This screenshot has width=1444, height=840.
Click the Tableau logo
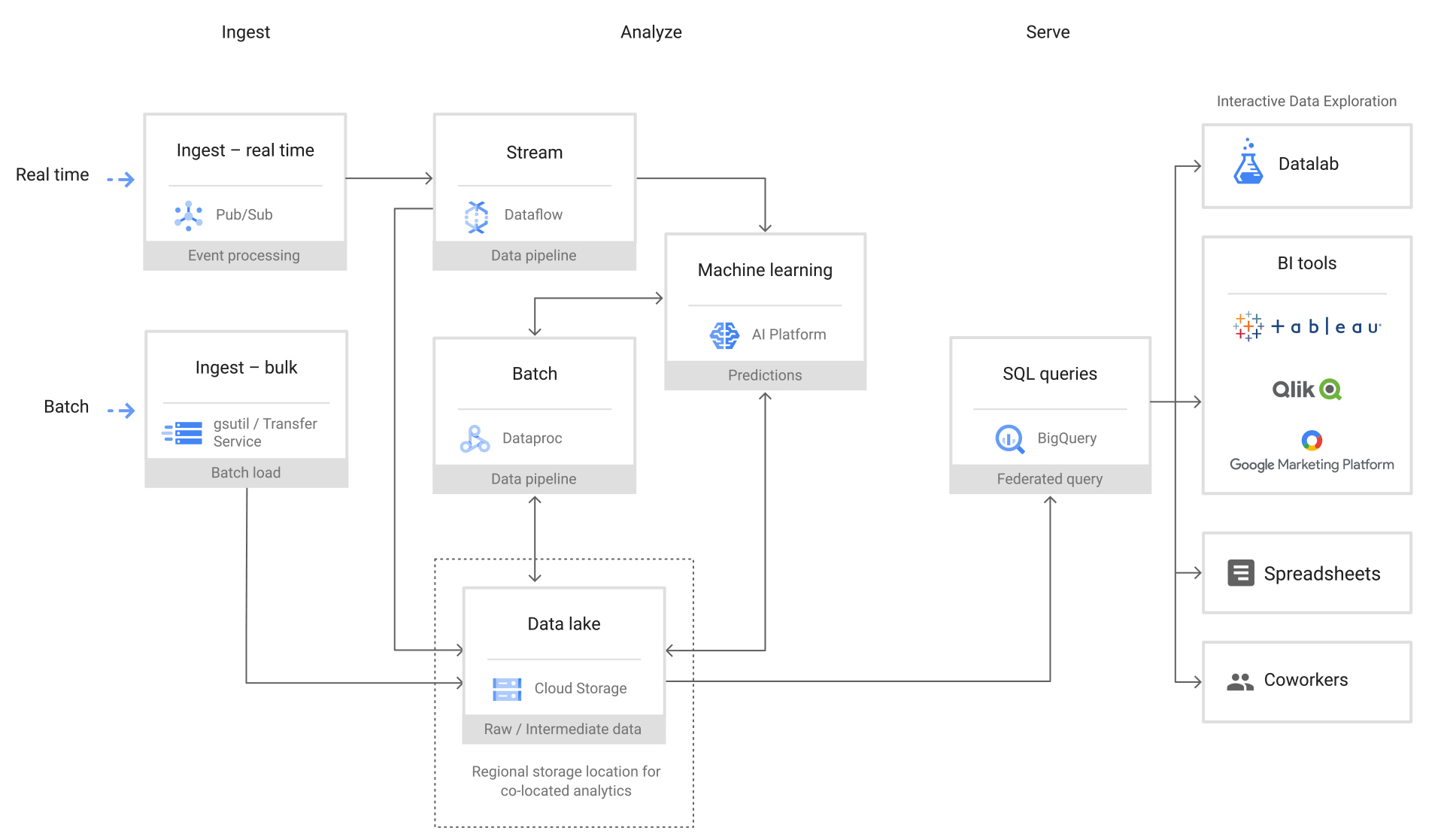tap(1307, 326)
